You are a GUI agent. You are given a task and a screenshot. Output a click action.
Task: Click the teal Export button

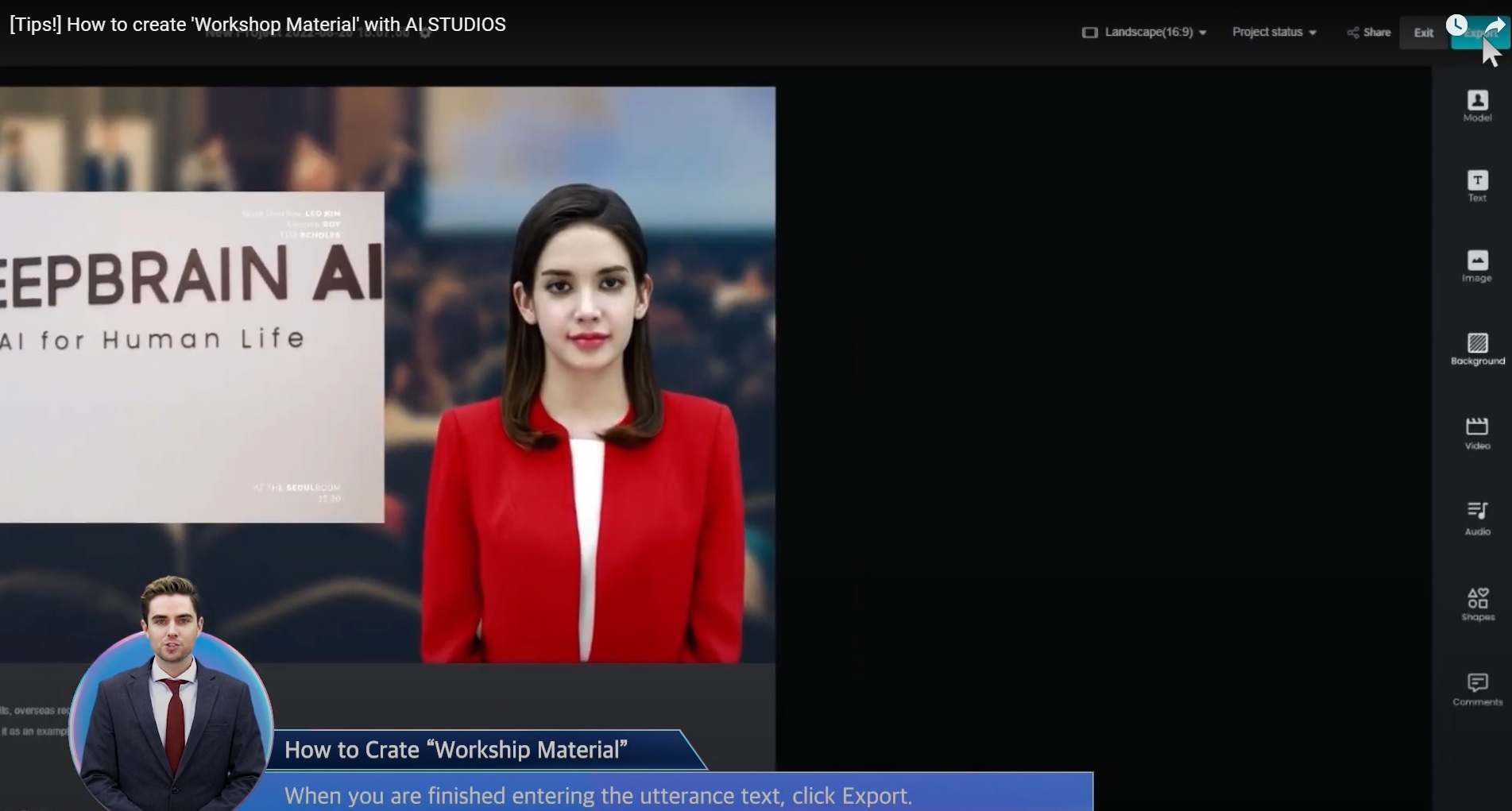[x=1479, y=33]
